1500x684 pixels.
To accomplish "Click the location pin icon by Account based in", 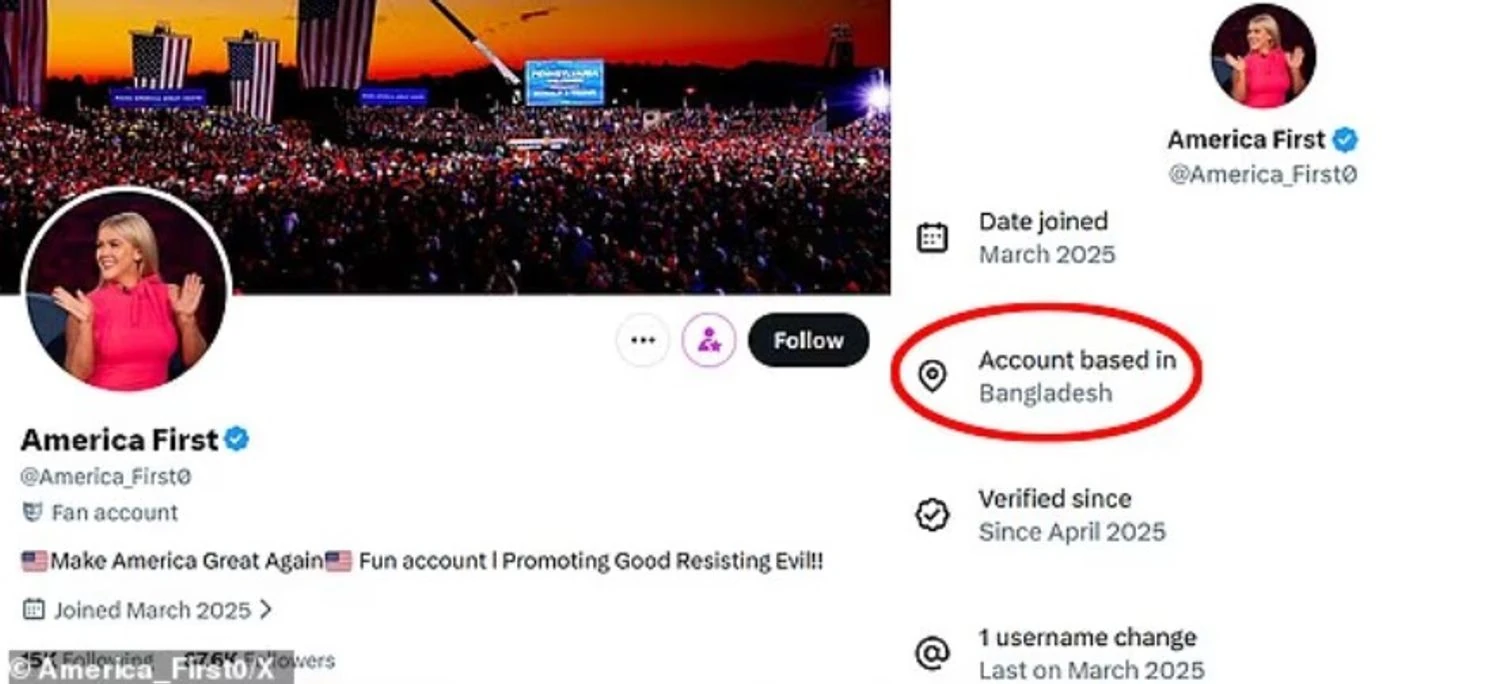I will point(932,376).
